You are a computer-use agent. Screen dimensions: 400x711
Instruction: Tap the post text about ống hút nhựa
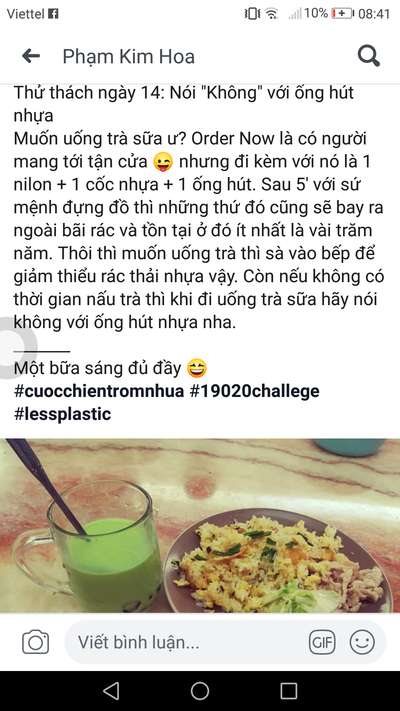(199, 208)
